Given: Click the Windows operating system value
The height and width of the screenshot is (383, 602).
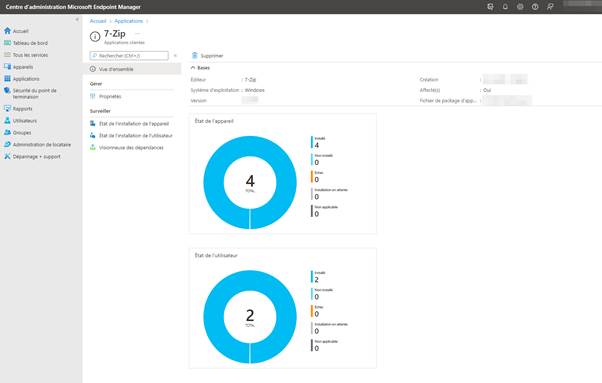Looking at the screenshot, I should 255,90.
